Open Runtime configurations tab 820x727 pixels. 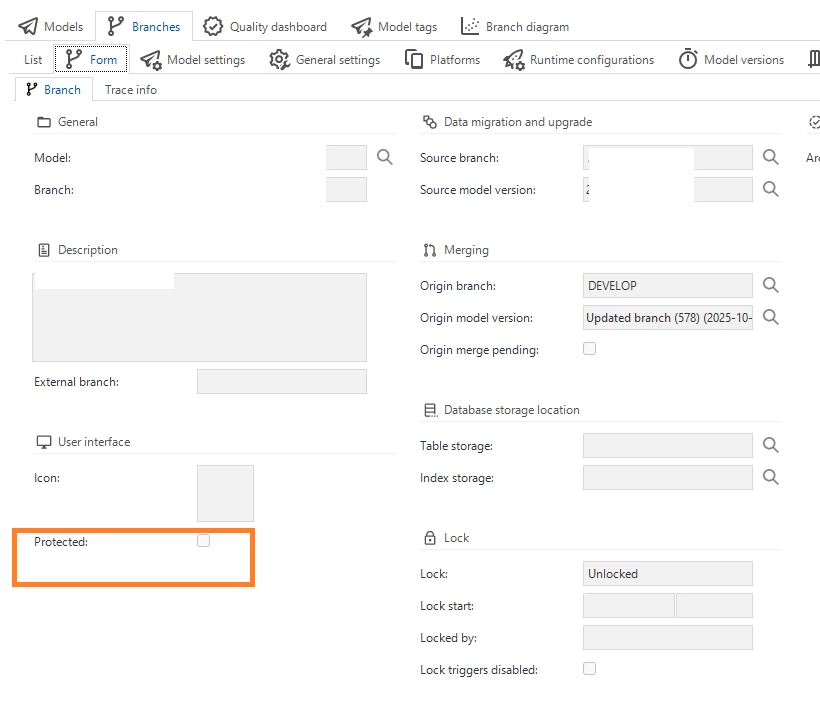coord(578,60)
